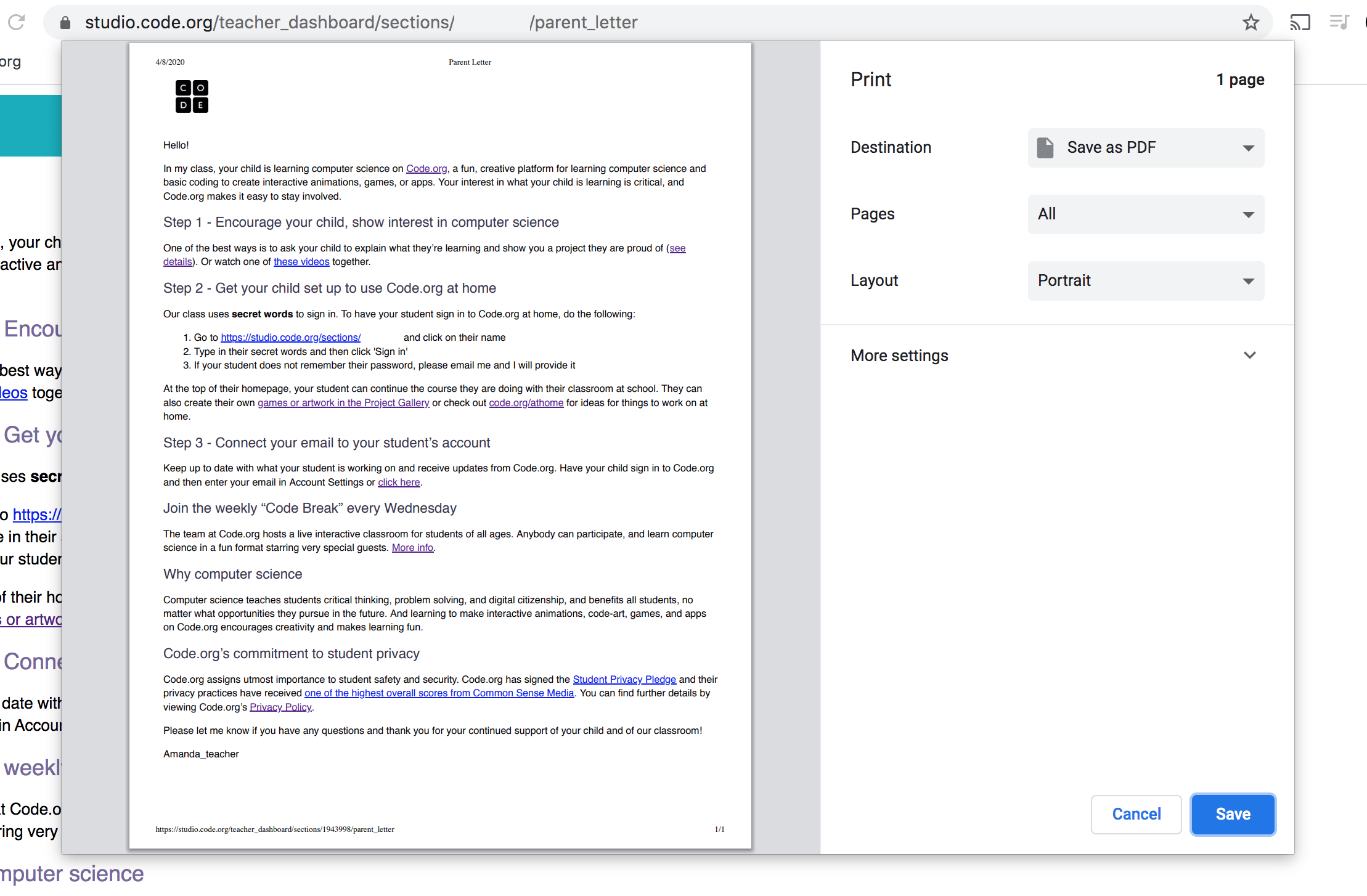
Task: Cancel the print dialog
Action: tap(1136, 814)
